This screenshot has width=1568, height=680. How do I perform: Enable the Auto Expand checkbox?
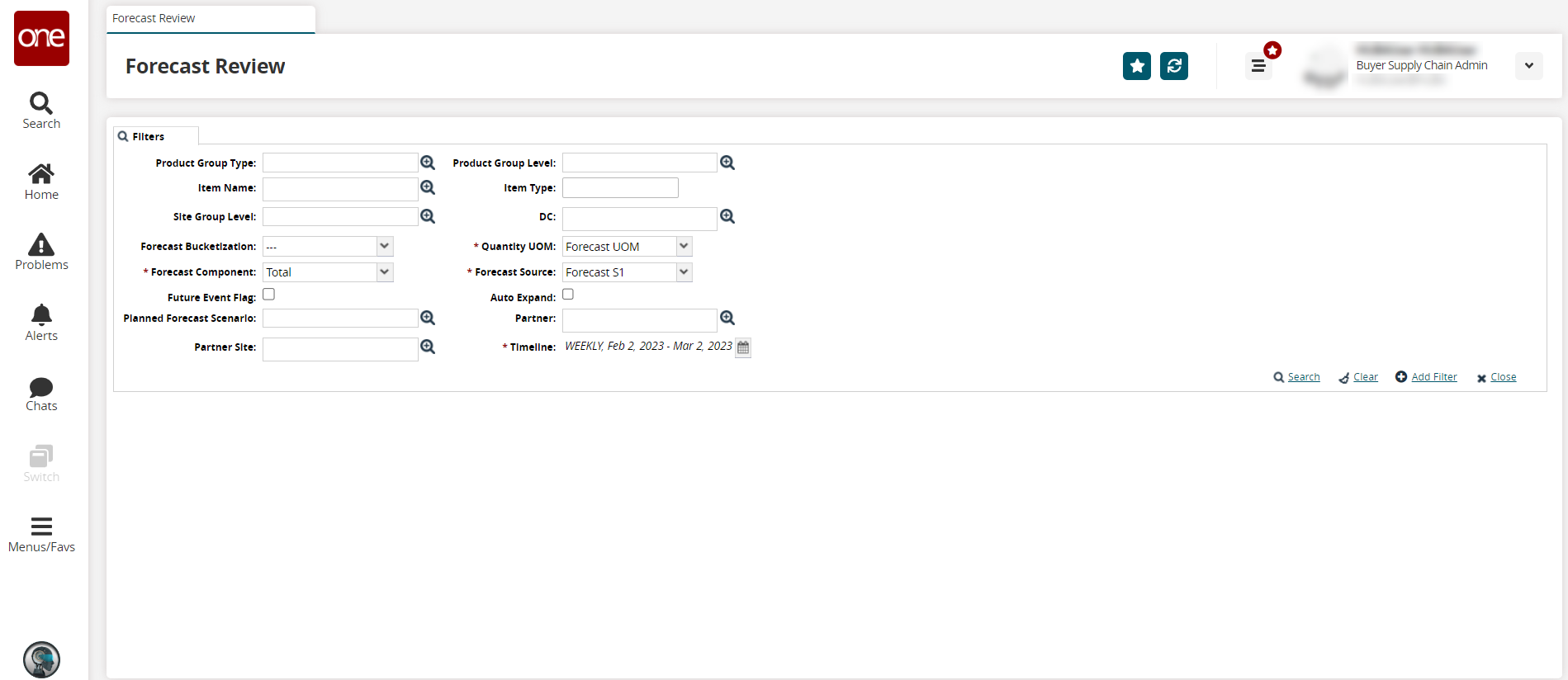(x=568, y=295)
